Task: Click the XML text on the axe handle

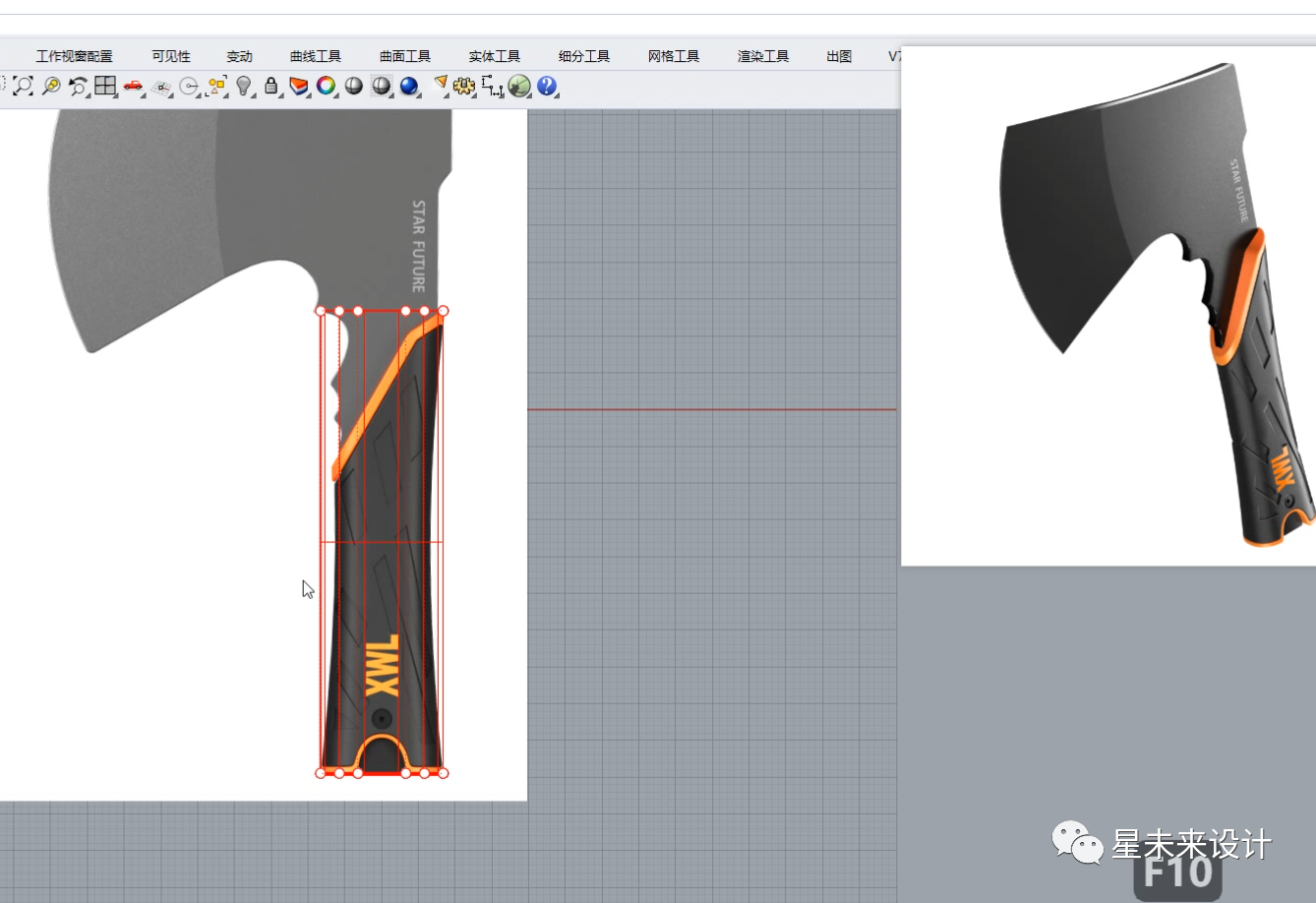Action: click(x=382, y=665)
